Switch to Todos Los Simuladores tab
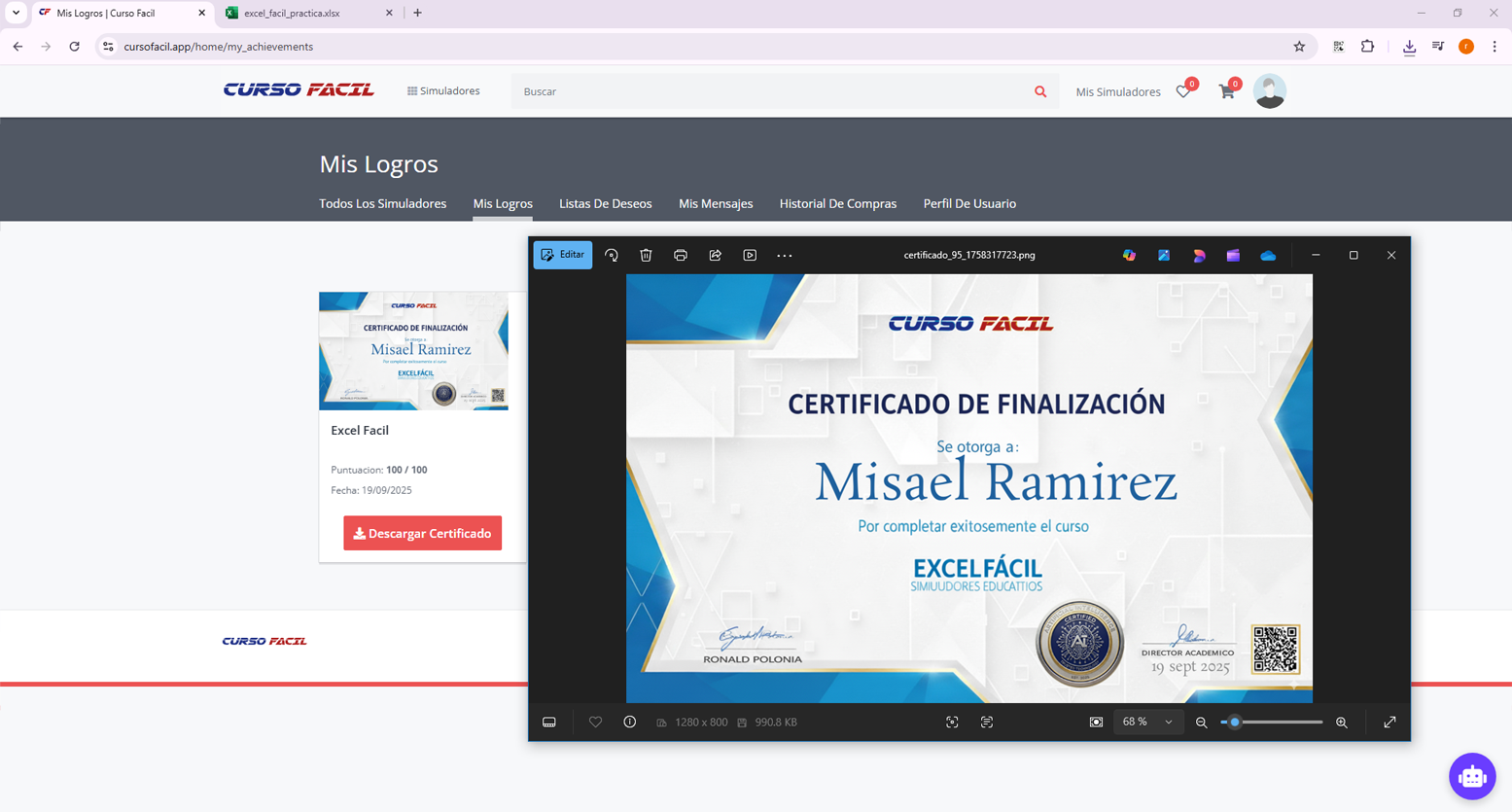This screenshot has height=812, width=1512. [383, 203]
